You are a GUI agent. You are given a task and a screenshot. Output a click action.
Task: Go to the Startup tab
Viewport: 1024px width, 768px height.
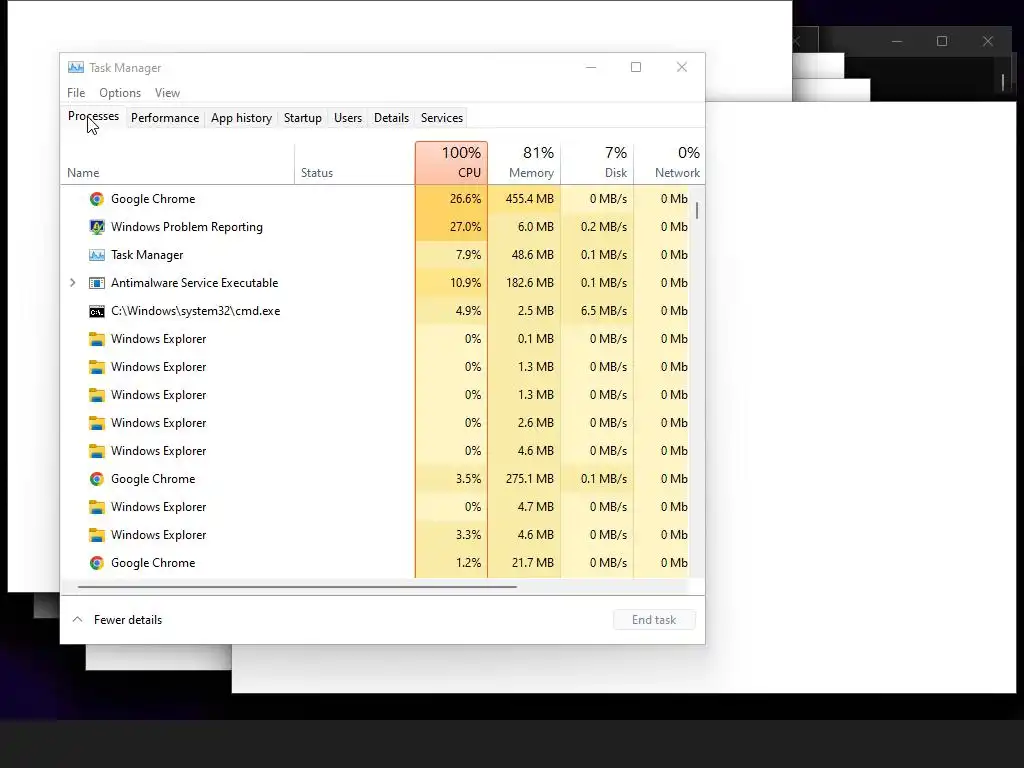(302, 118)
